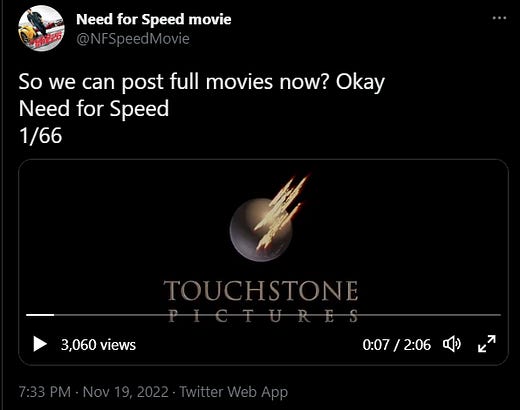Screen dimensions: 520x410
Task: Click the PICTURES lettering below the progress bar
Action: click(x=263, y=316)
